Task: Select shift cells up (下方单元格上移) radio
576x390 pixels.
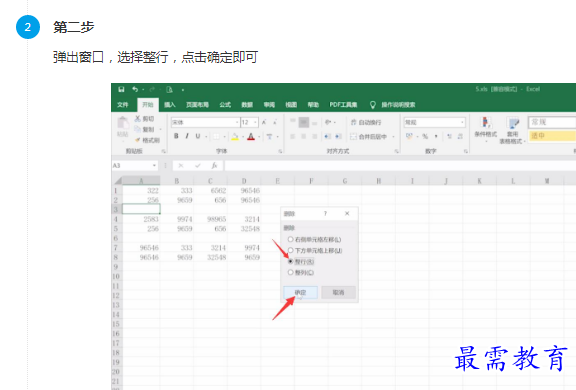Action: tap(291, 250)
